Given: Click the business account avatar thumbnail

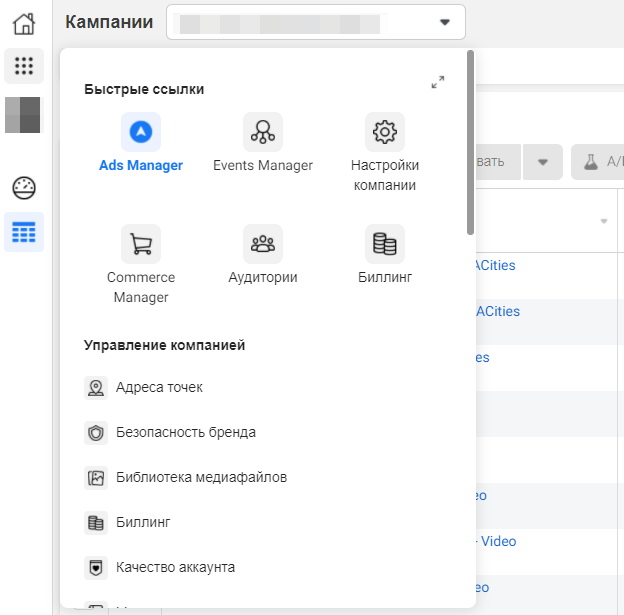Looking at the screenshot, I should coord(24,114).
